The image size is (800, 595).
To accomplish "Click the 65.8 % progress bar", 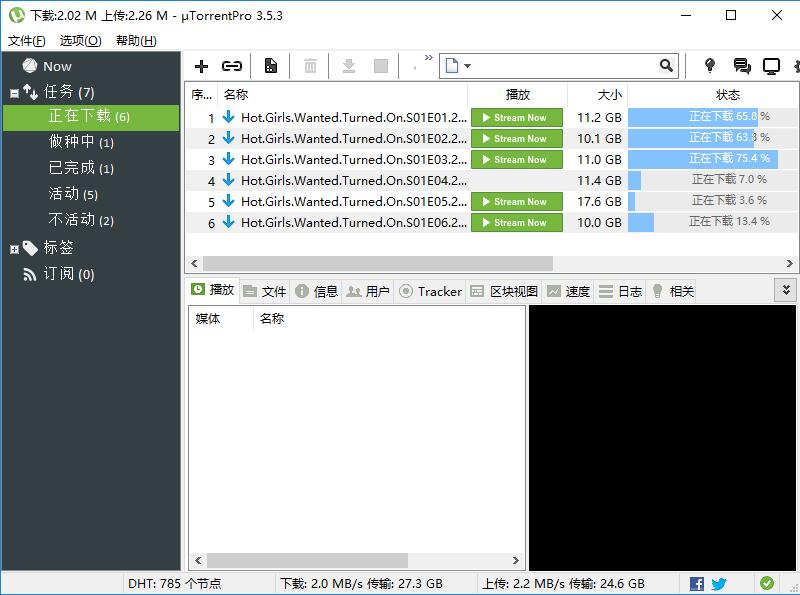I will (713, 117).
